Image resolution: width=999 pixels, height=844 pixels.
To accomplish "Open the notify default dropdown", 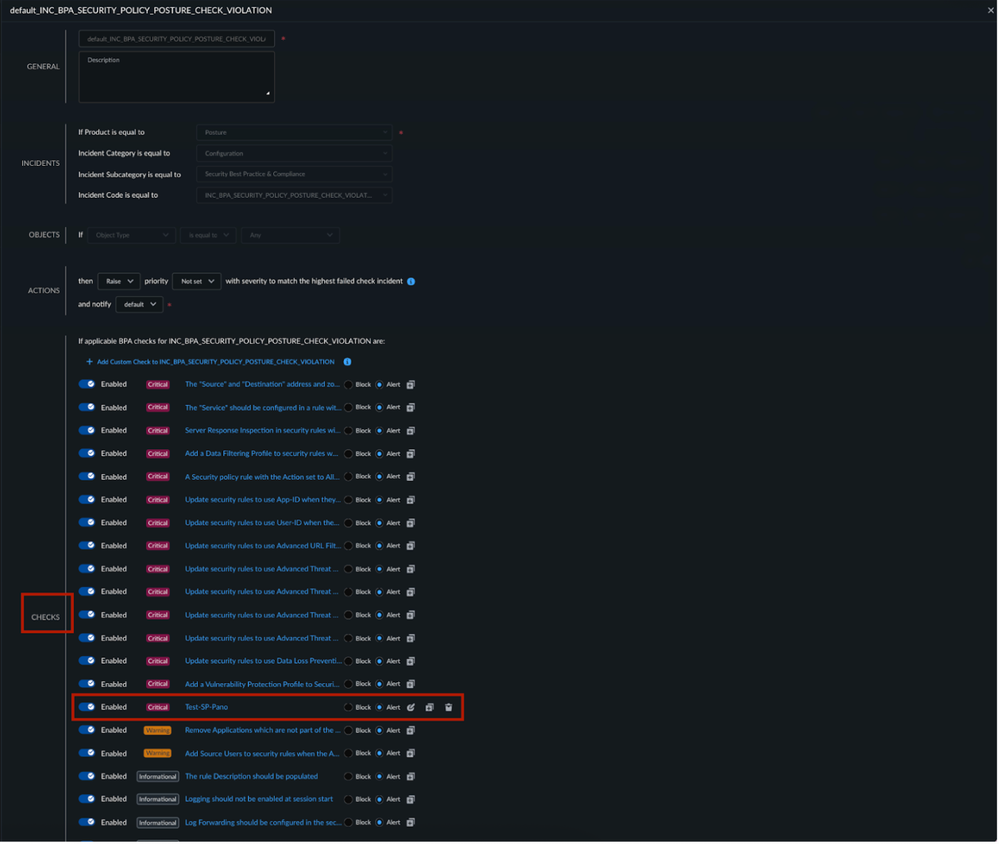I will click(x=140, y=304).
